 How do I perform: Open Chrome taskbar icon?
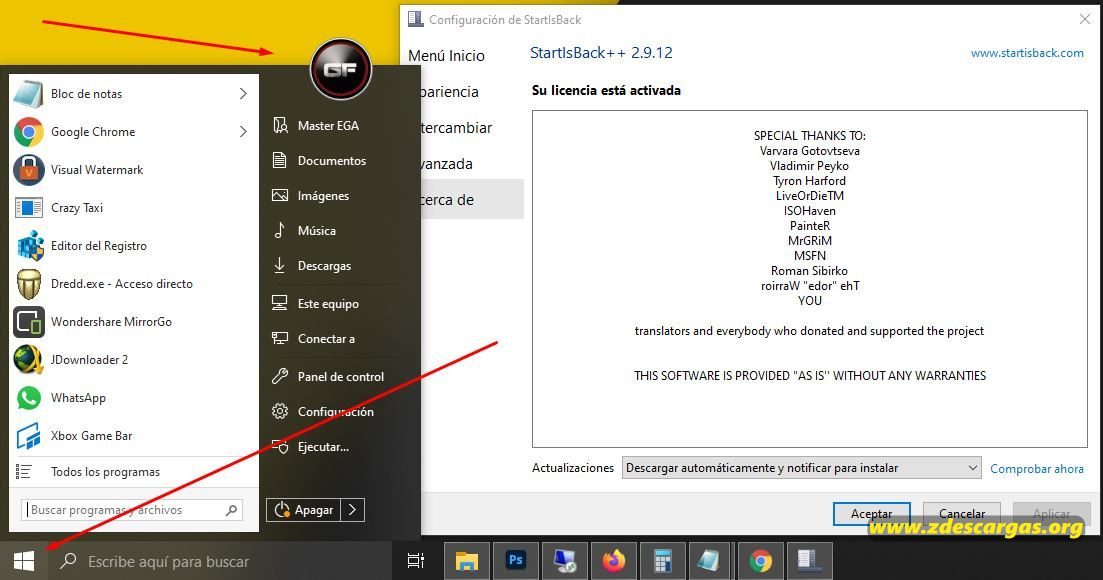(x=760, y=560)
